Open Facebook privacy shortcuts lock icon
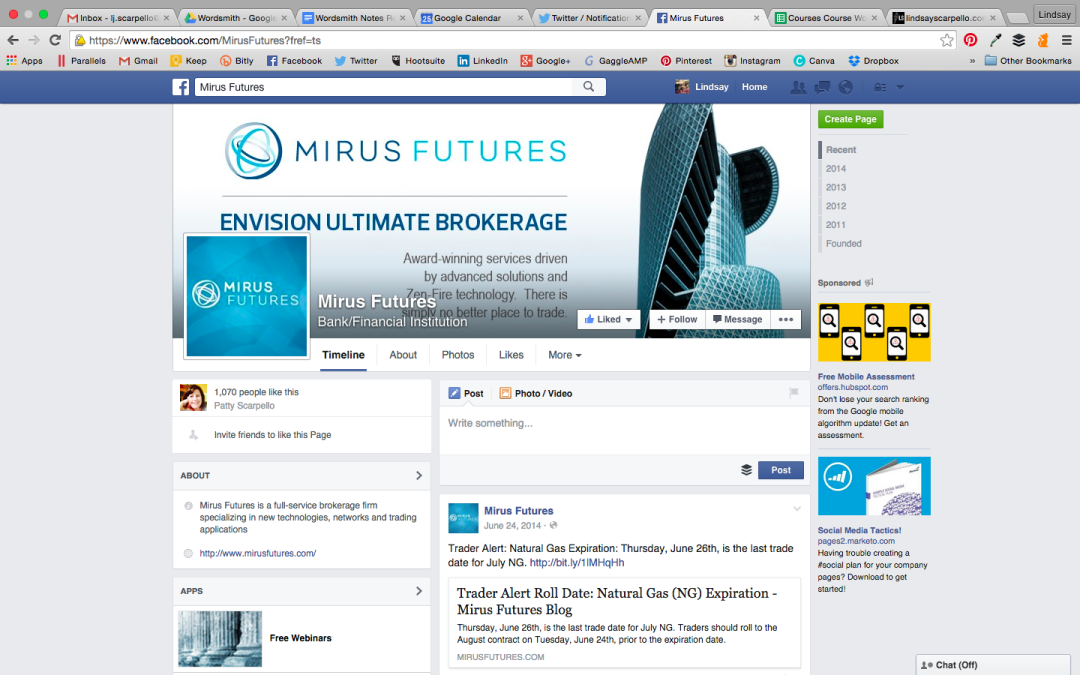 click(880, 87)
